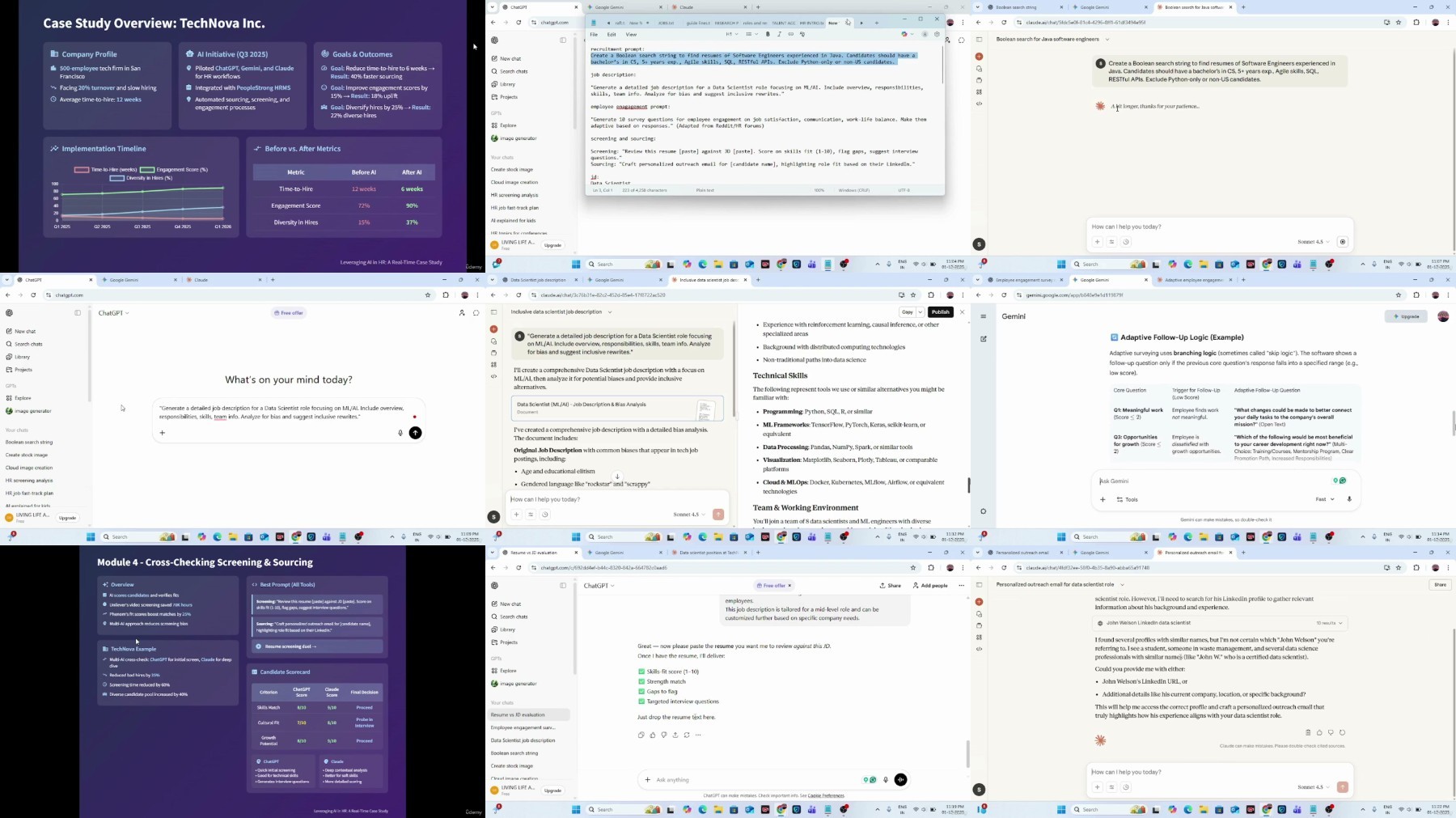This screenshot has width=1456, height=818.
Task: Click the Windows (CRLF) status bar entry in Notepad
Action: coord(853,190)
